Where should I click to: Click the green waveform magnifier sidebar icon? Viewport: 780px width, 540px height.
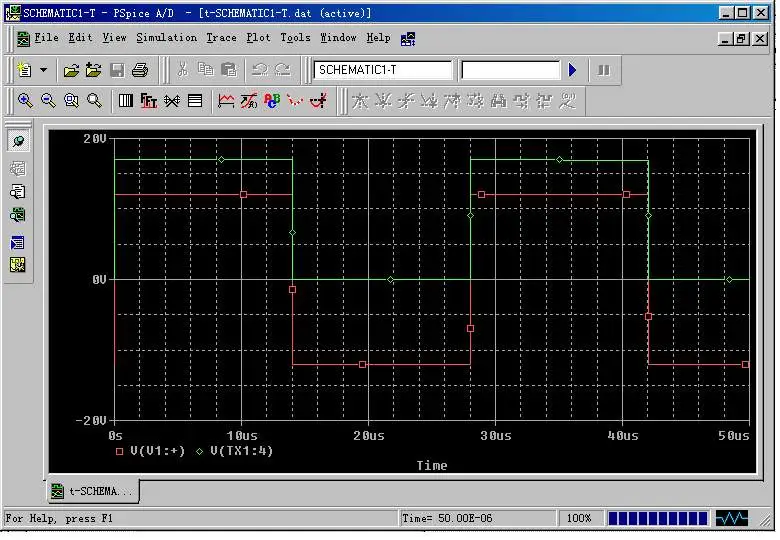(18, 215)
